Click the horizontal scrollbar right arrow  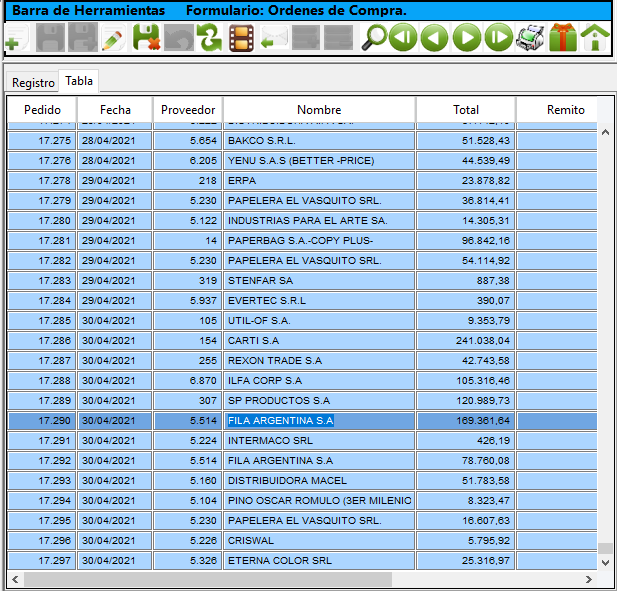pos(589,579)
